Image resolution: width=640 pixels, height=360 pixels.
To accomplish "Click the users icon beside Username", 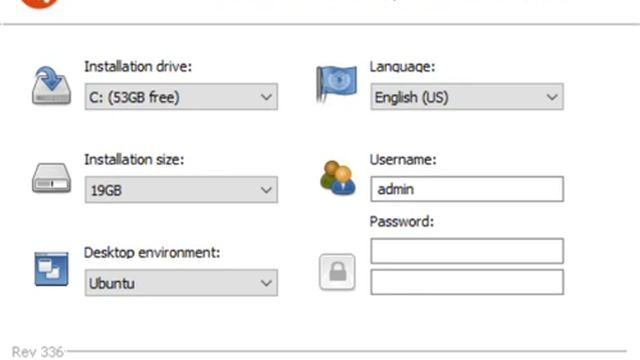I will coord(337,178).
